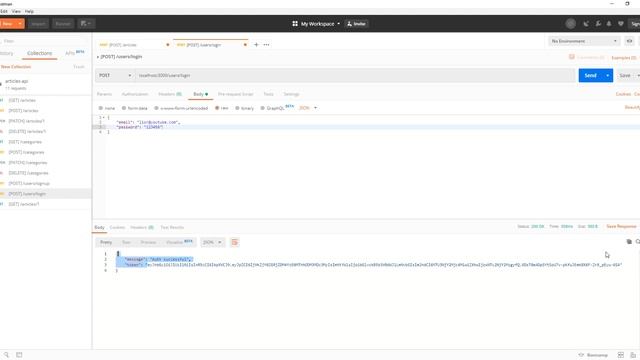The width and height of the screenshot is (640, 360).
Task: Open the [DELETE] /categories request
Action: (x=29, y=173)
